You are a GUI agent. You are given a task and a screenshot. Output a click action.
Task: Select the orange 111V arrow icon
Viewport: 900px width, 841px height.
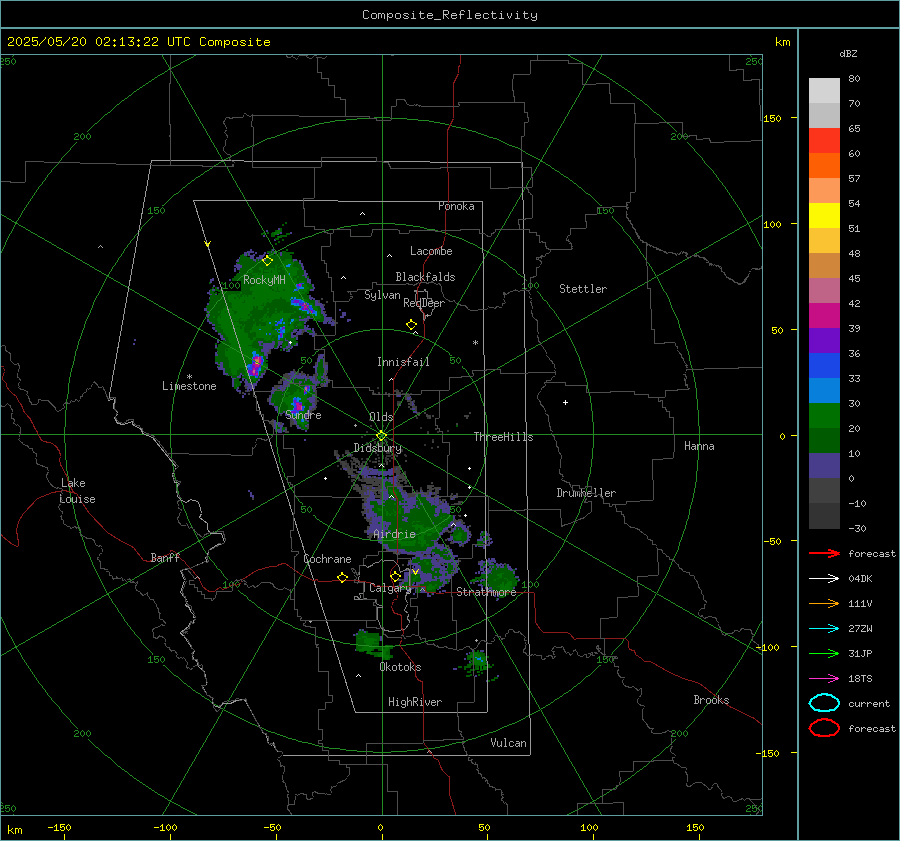(x=824, y=603)
